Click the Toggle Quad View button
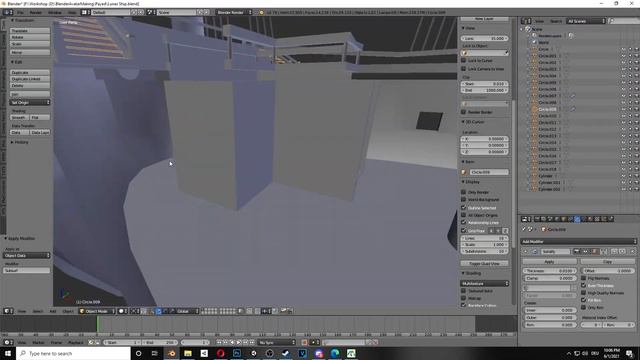This screenshot has height=360, width=640. click(484, 264)
